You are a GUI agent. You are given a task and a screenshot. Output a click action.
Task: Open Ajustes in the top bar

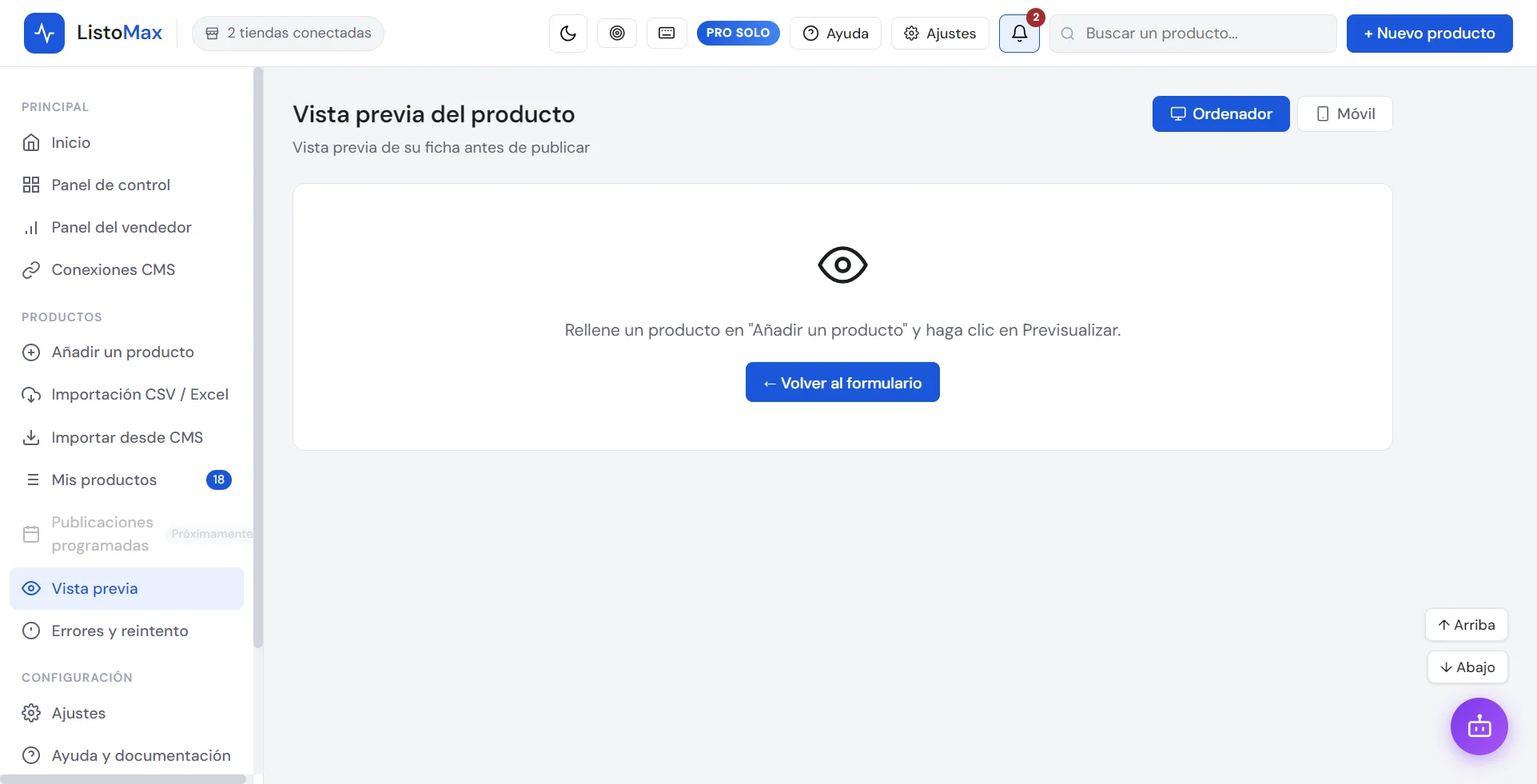[x=940, y=34]
